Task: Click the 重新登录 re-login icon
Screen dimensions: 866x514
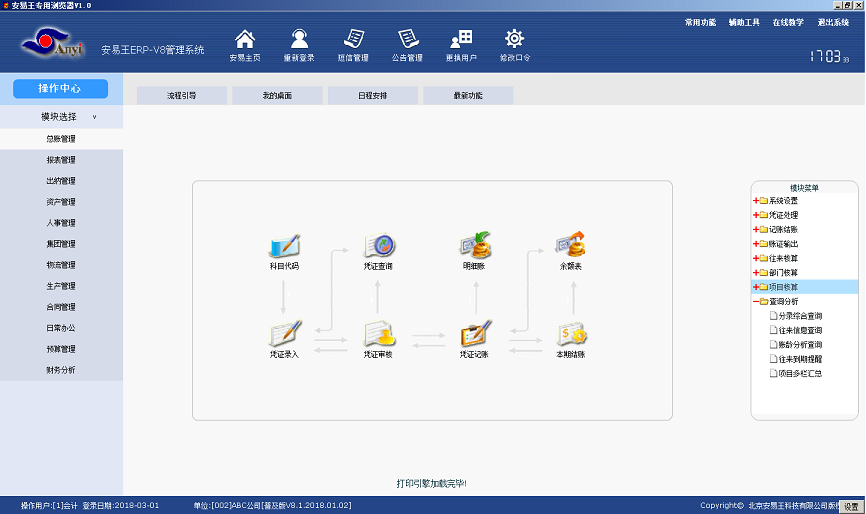Action: point(299,40)
